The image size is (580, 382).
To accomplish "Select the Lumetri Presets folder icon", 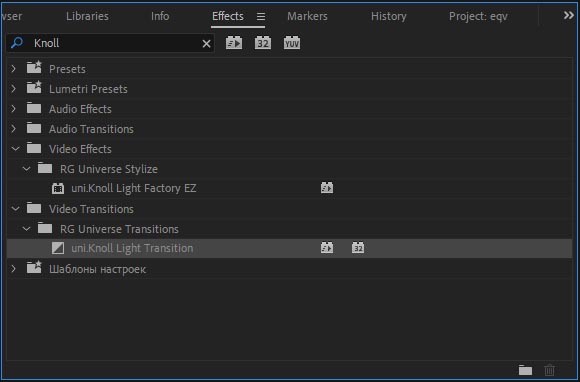I will tap(34, 88).
